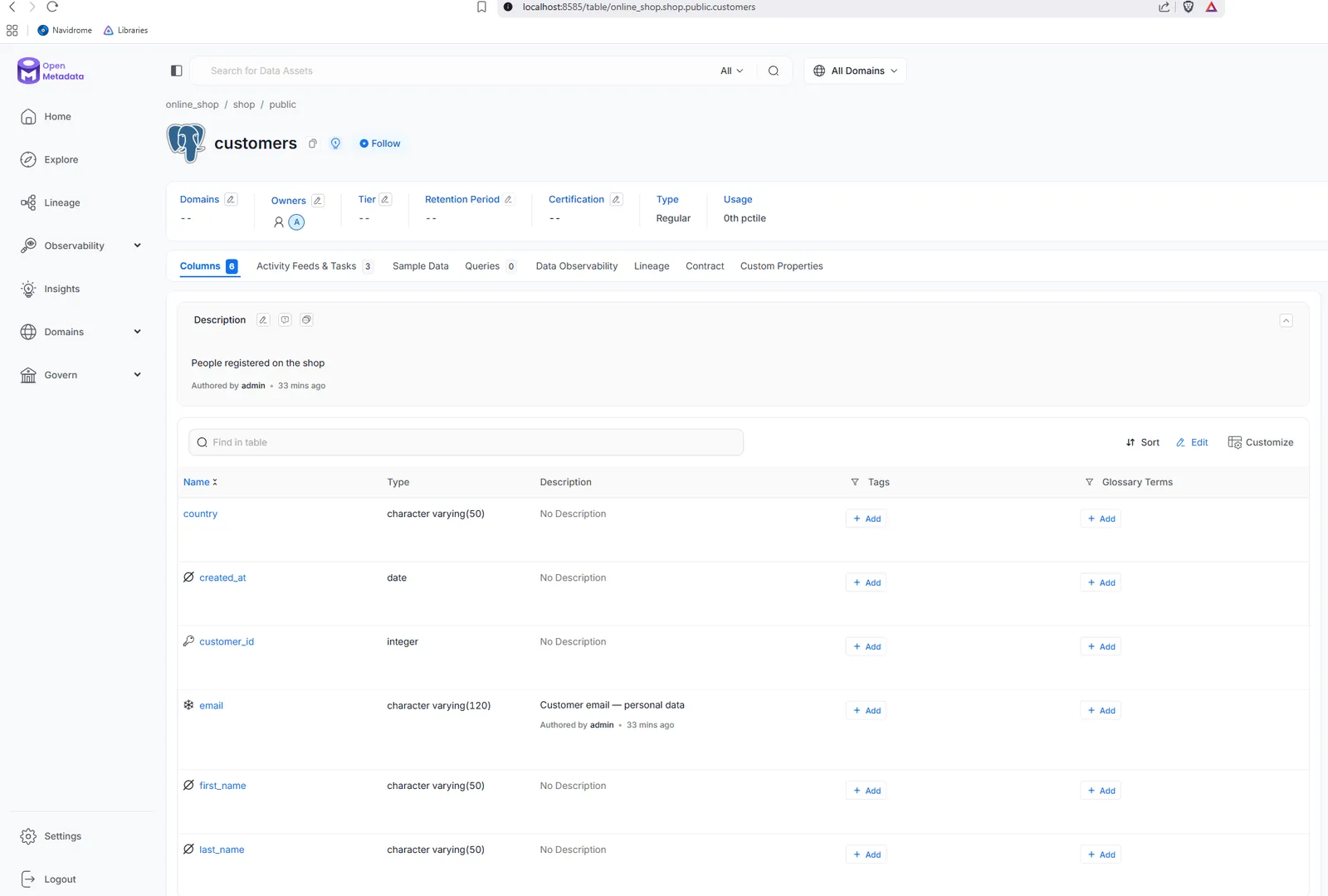Click the browser address bar URL
This screenshot has height=896, width=1328.
pos(638,7)
